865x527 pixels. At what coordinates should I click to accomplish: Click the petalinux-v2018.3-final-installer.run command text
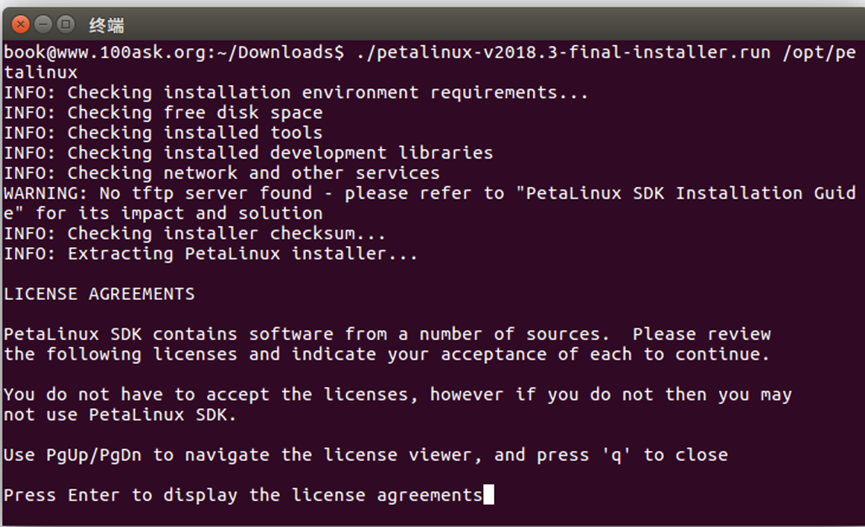pyautogui.click(x=563, y=52)
